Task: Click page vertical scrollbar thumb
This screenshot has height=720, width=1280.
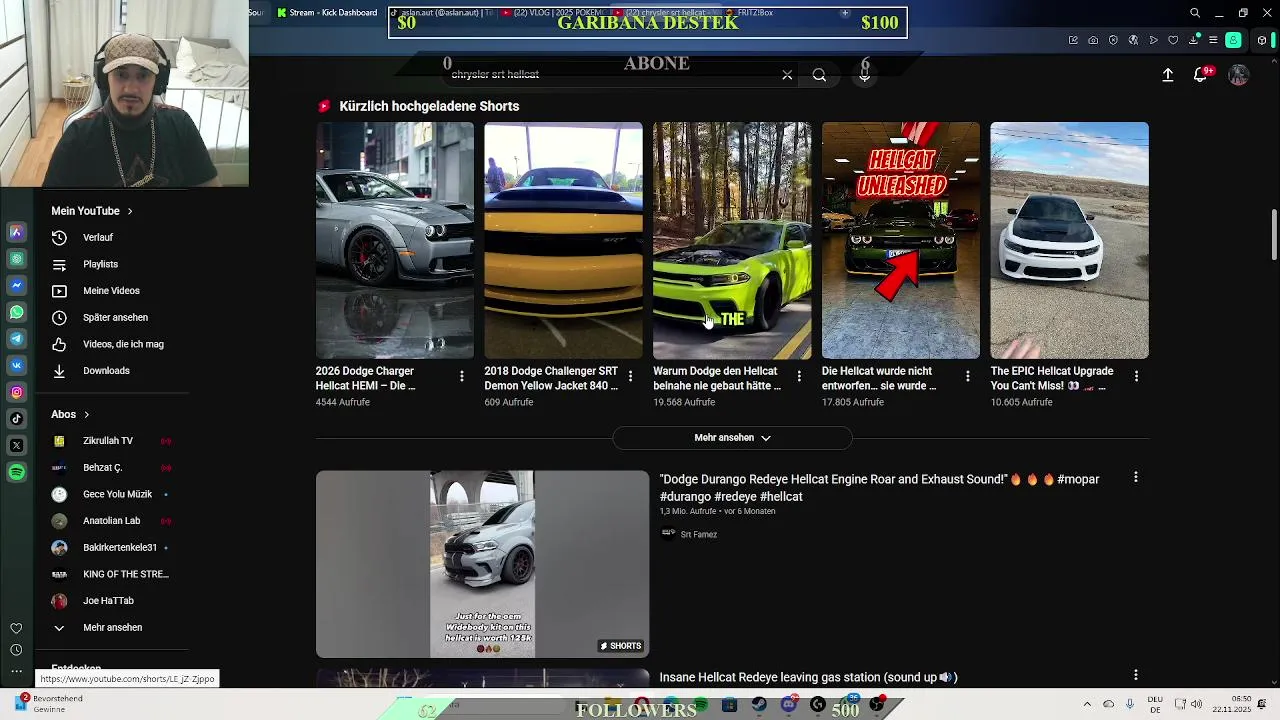Action: pyautogui.click(x=1274, y=235)
